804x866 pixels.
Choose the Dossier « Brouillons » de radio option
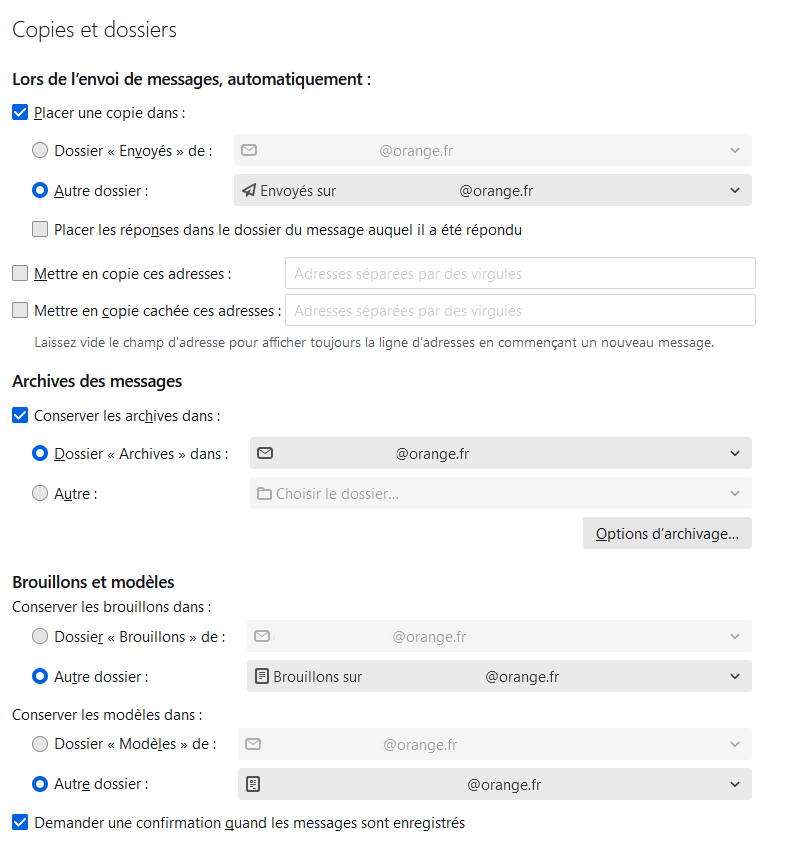tap(40, 636)
